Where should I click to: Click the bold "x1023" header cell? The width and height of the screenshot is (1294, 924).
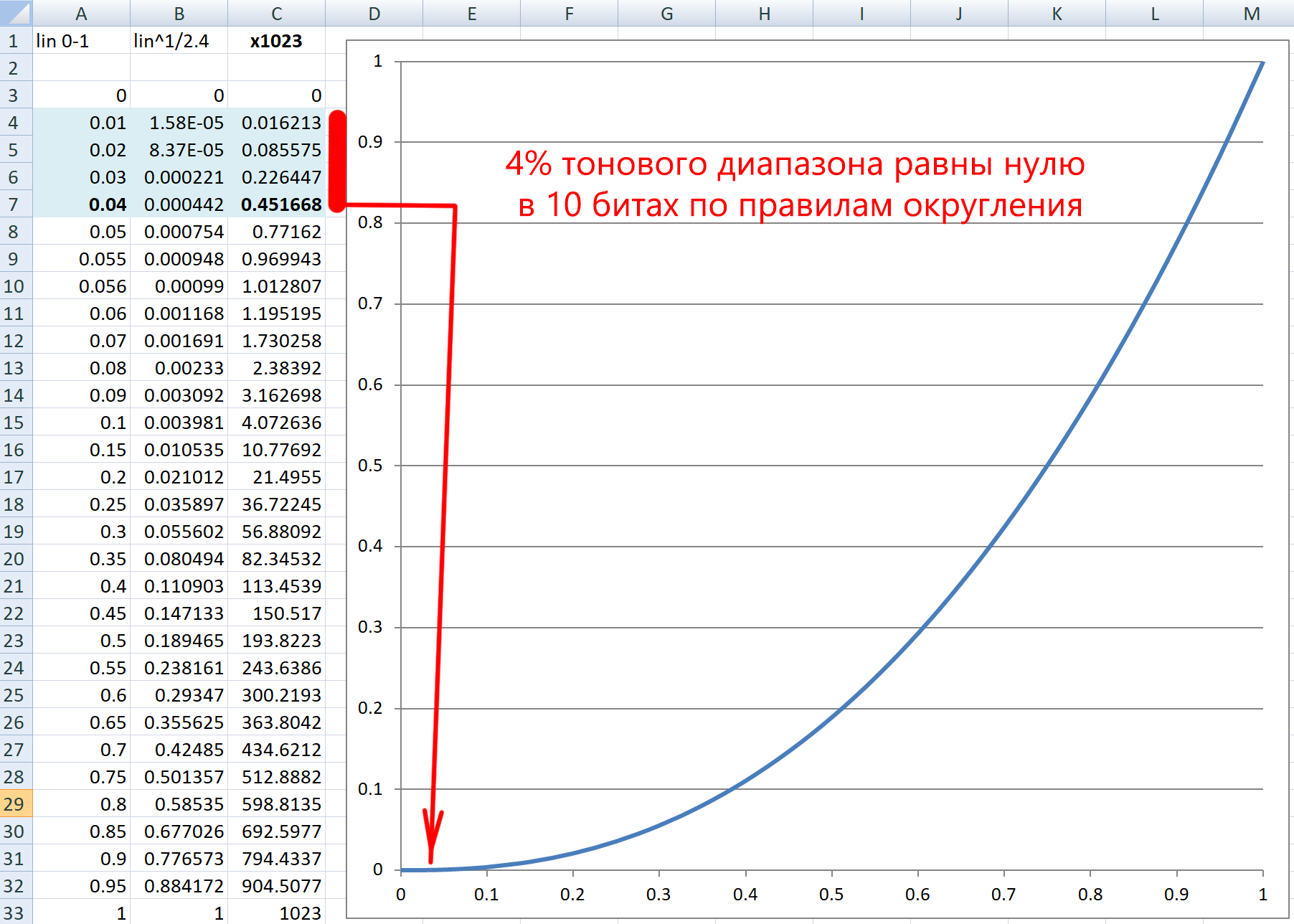276,41
